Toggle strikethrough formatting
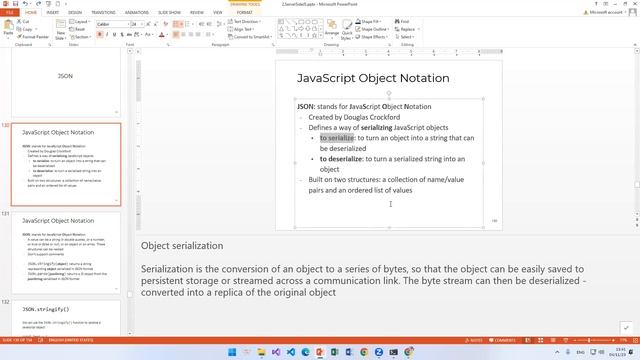This screenshot has width=640, height=360. point(129,35)
